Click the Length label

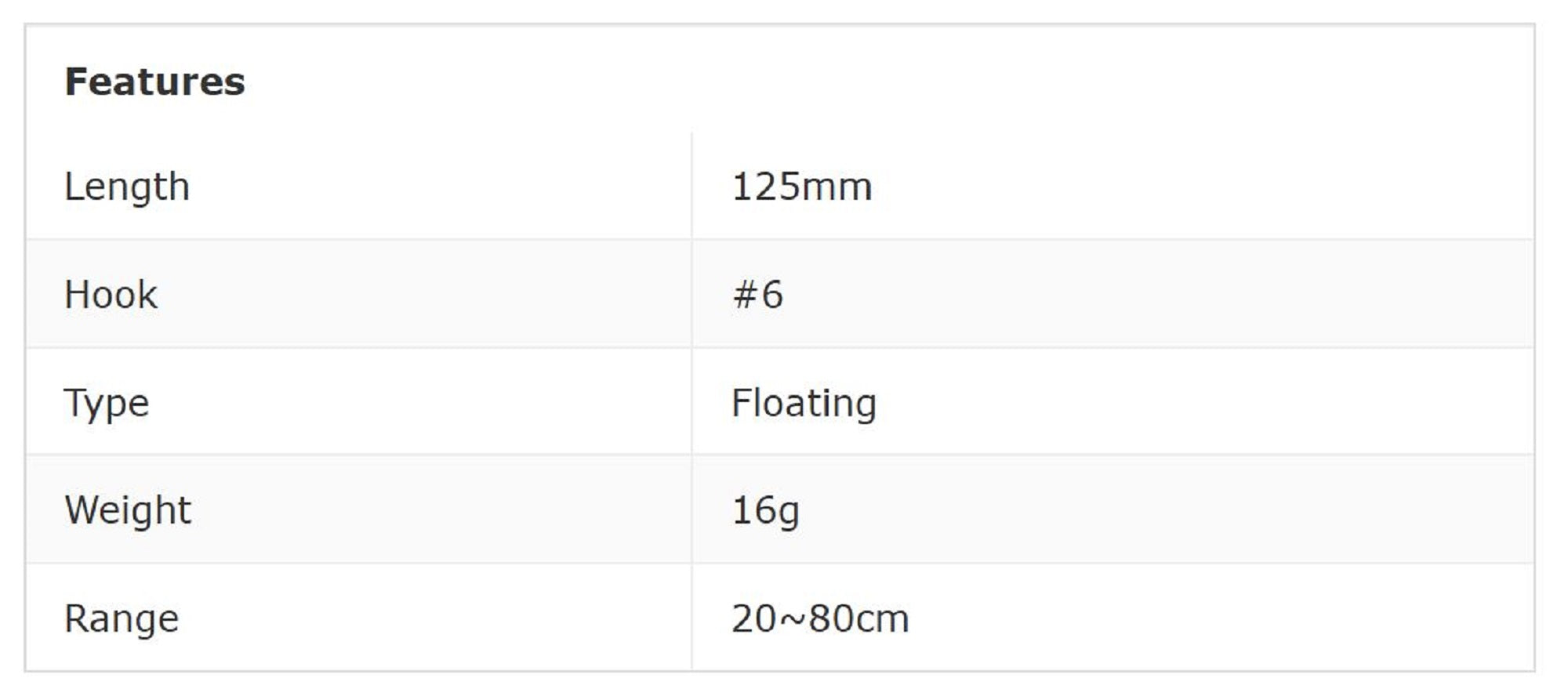[x=127, y=187]
